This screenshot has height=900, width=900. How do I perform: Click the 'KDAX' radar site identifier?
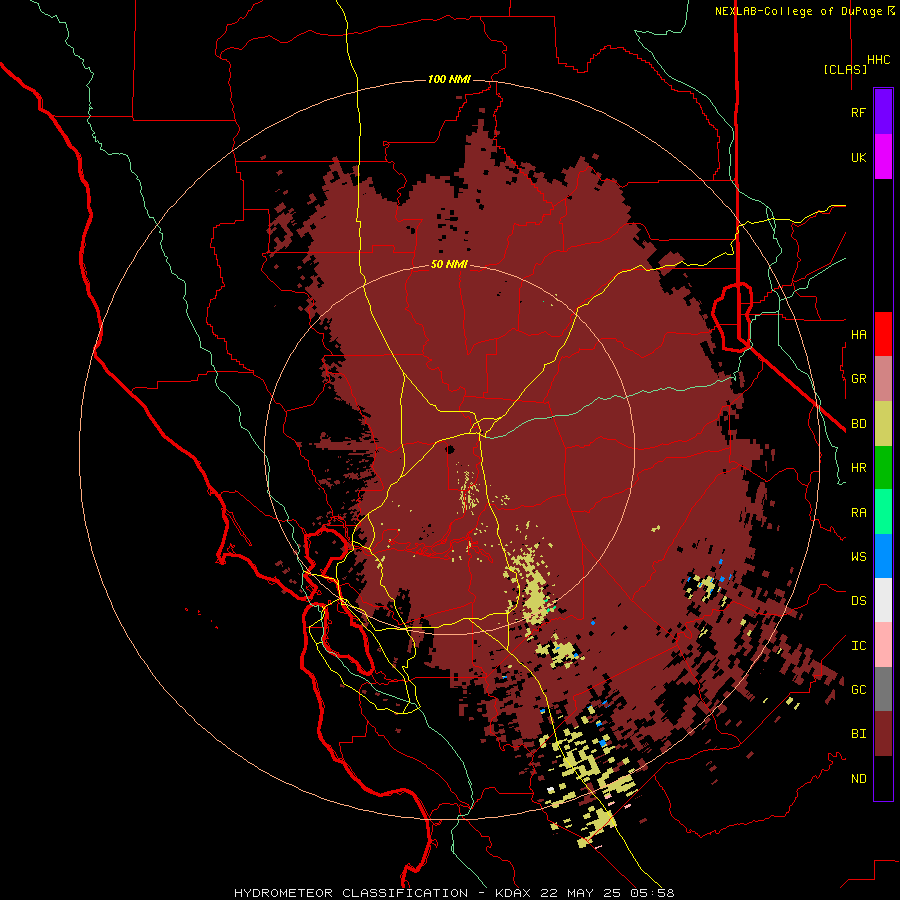513,893
